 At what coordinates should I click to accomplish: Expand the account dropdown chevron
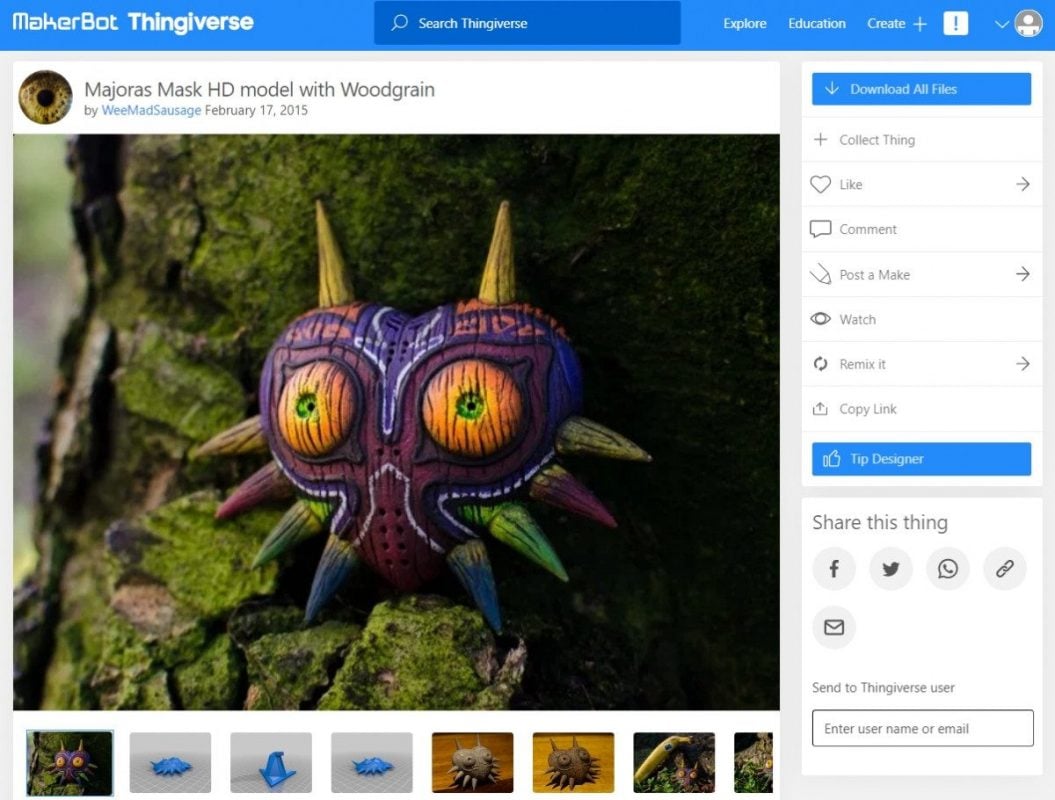pos(1001,24)
